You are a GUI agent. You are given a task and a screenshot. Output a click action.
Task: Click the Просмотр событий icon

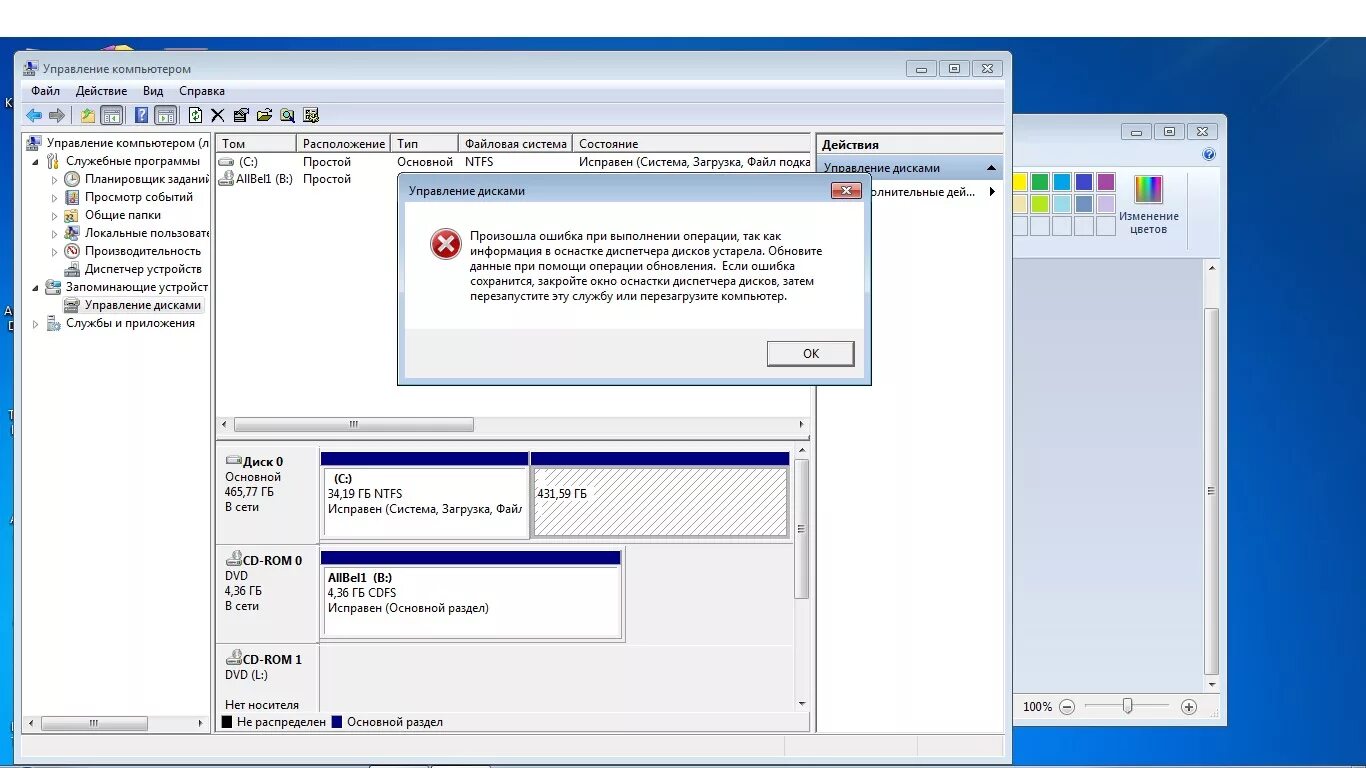point(72,197)
